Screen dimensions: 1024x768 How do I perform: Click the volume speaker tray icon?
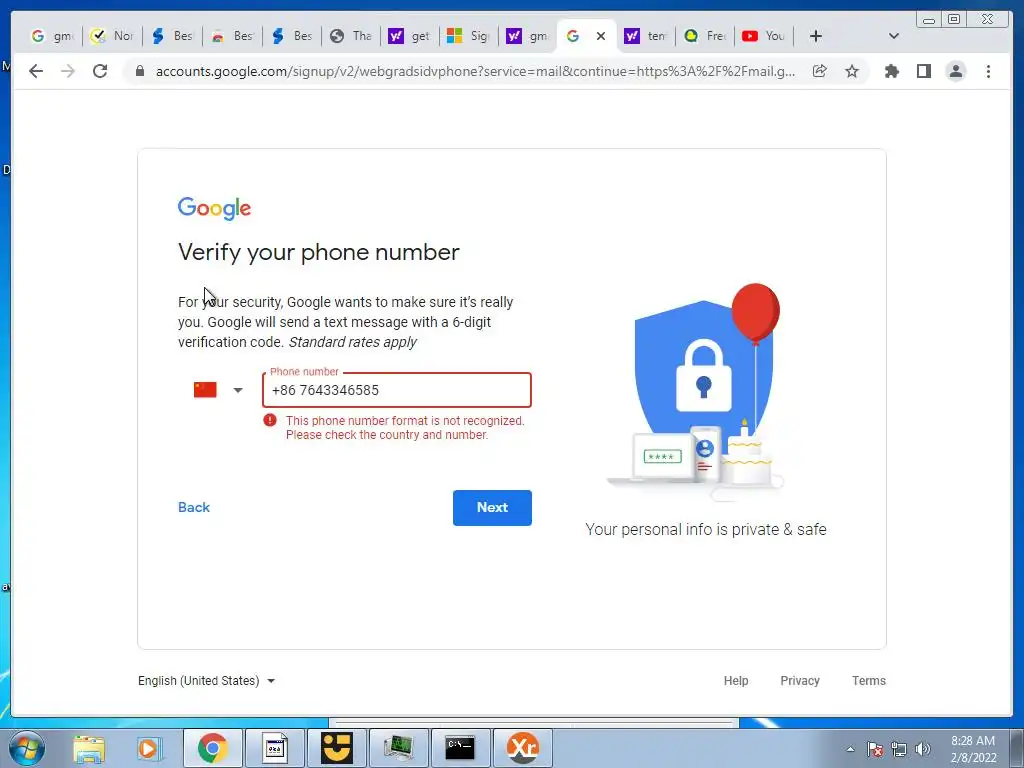click(922, 749)
